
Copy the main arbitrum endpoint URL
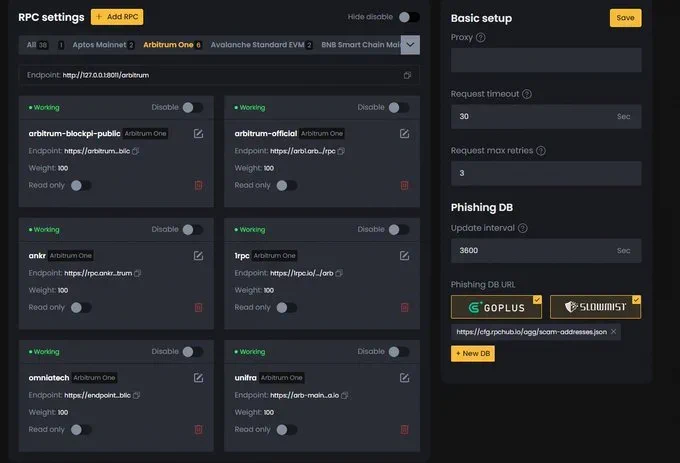point(407,75)
